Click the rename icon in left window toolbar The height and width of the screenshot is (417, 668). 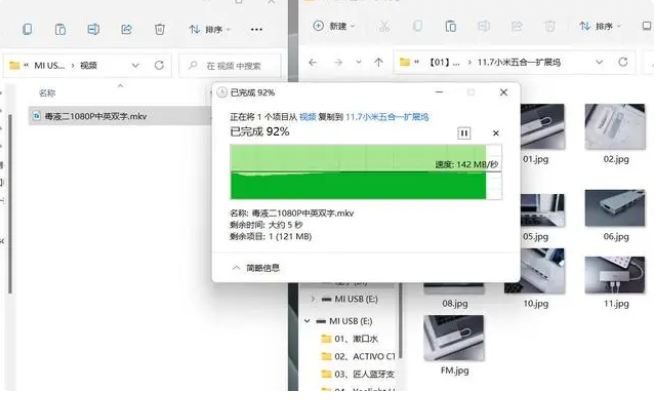tap(93, 29)
